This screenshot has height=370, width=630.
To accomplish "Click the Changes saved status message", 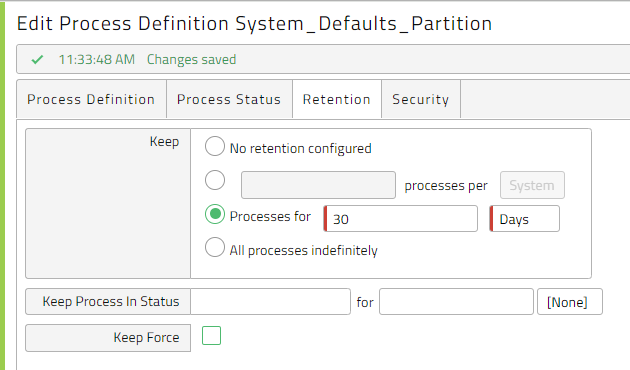I will [x=191, y=59].
